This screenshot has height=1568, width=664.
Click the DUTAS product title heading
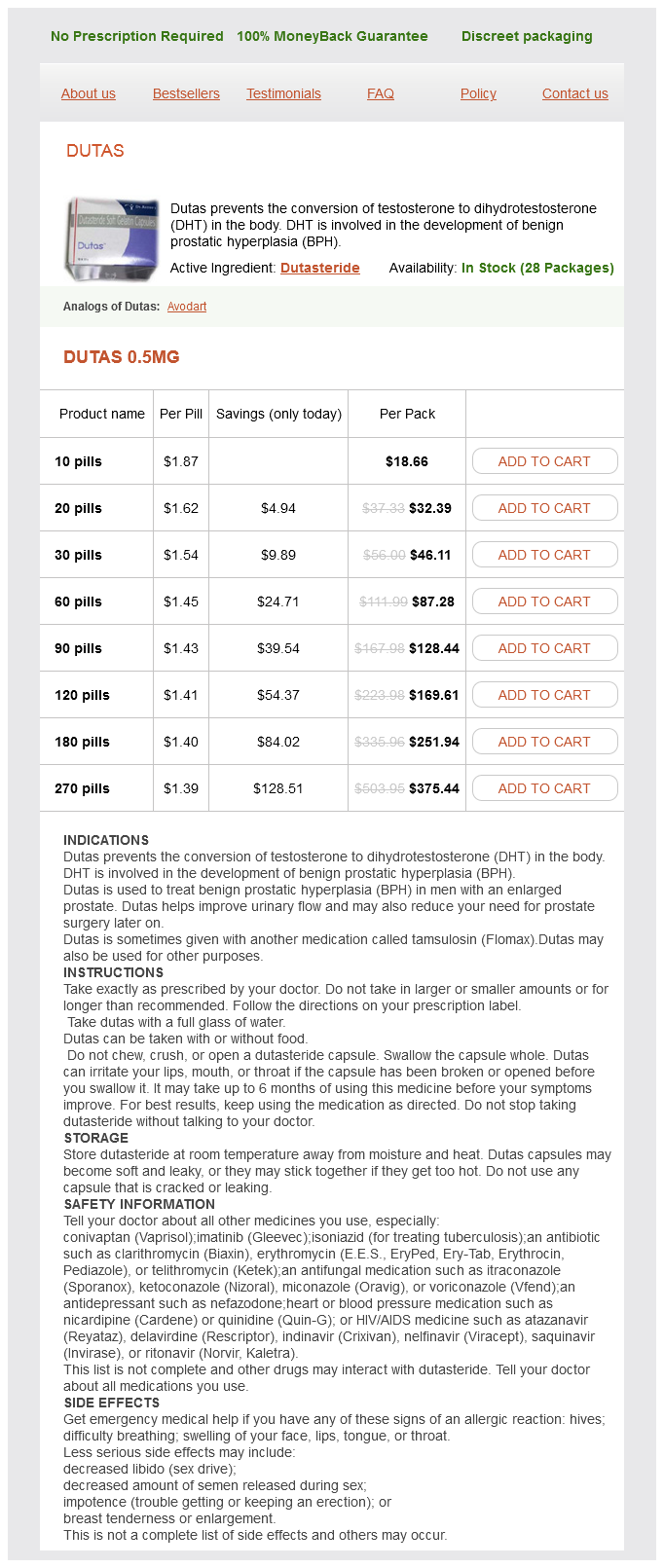95,151
